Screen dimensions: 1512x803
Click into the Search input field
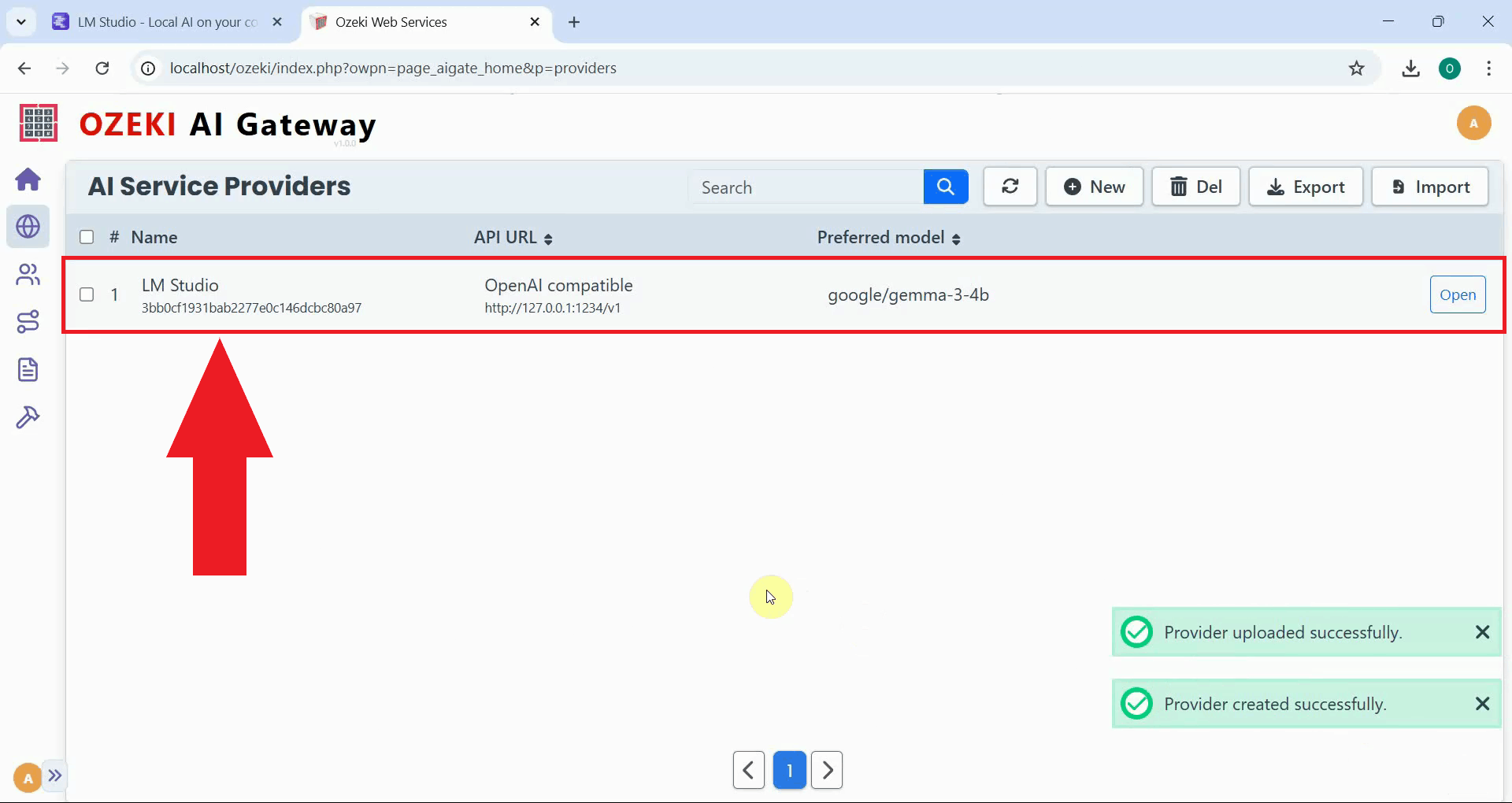coord(806,187)
